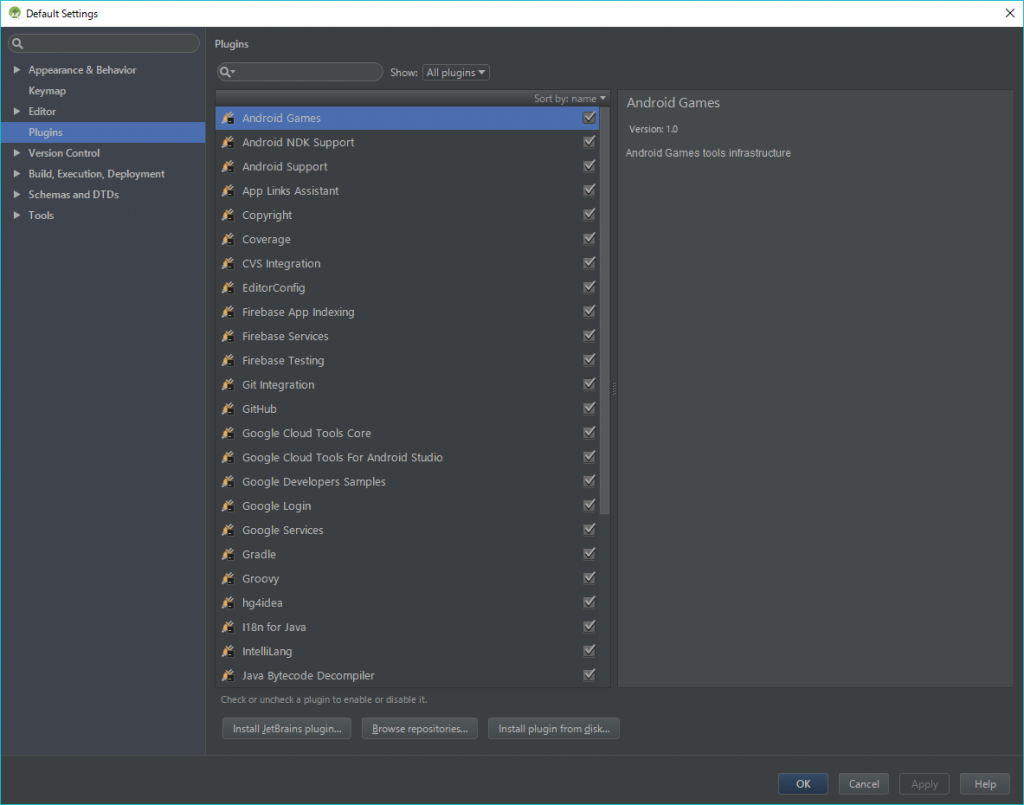1024x805 pixels.
Task: Click the Cancel button
Action: point(863,783)
